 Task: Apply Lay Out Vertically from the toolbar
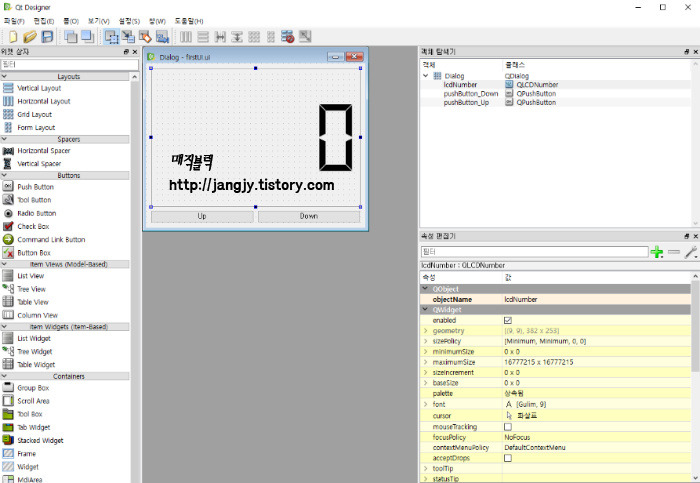tap(203, 37)
